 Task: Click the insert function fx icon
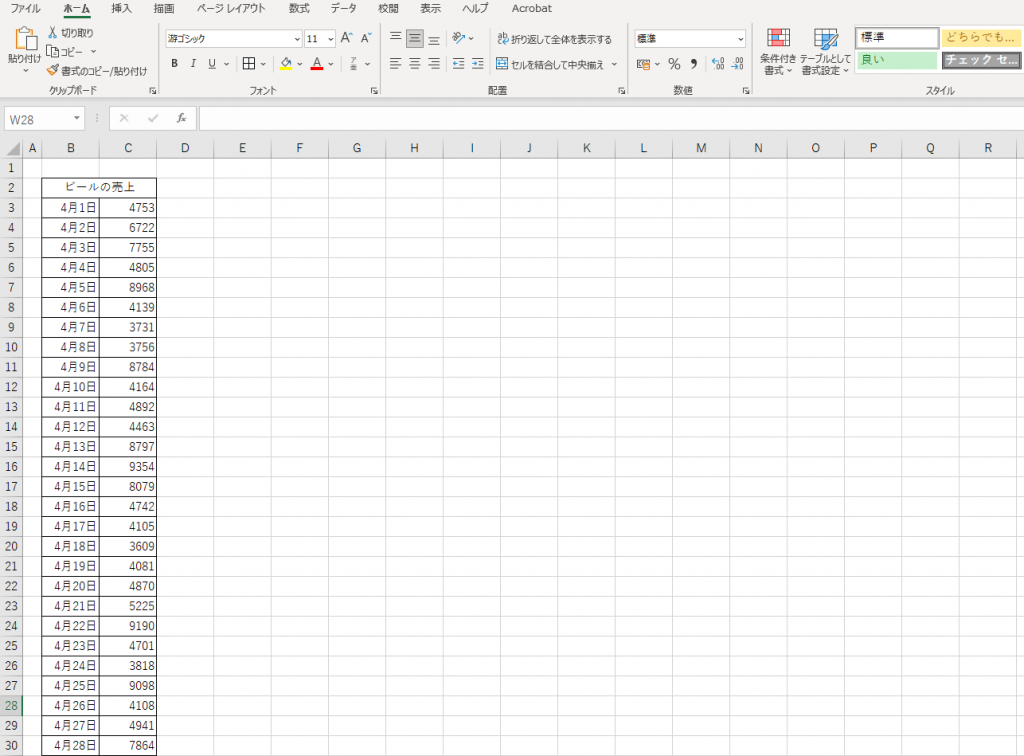click(x=181, y=118)
